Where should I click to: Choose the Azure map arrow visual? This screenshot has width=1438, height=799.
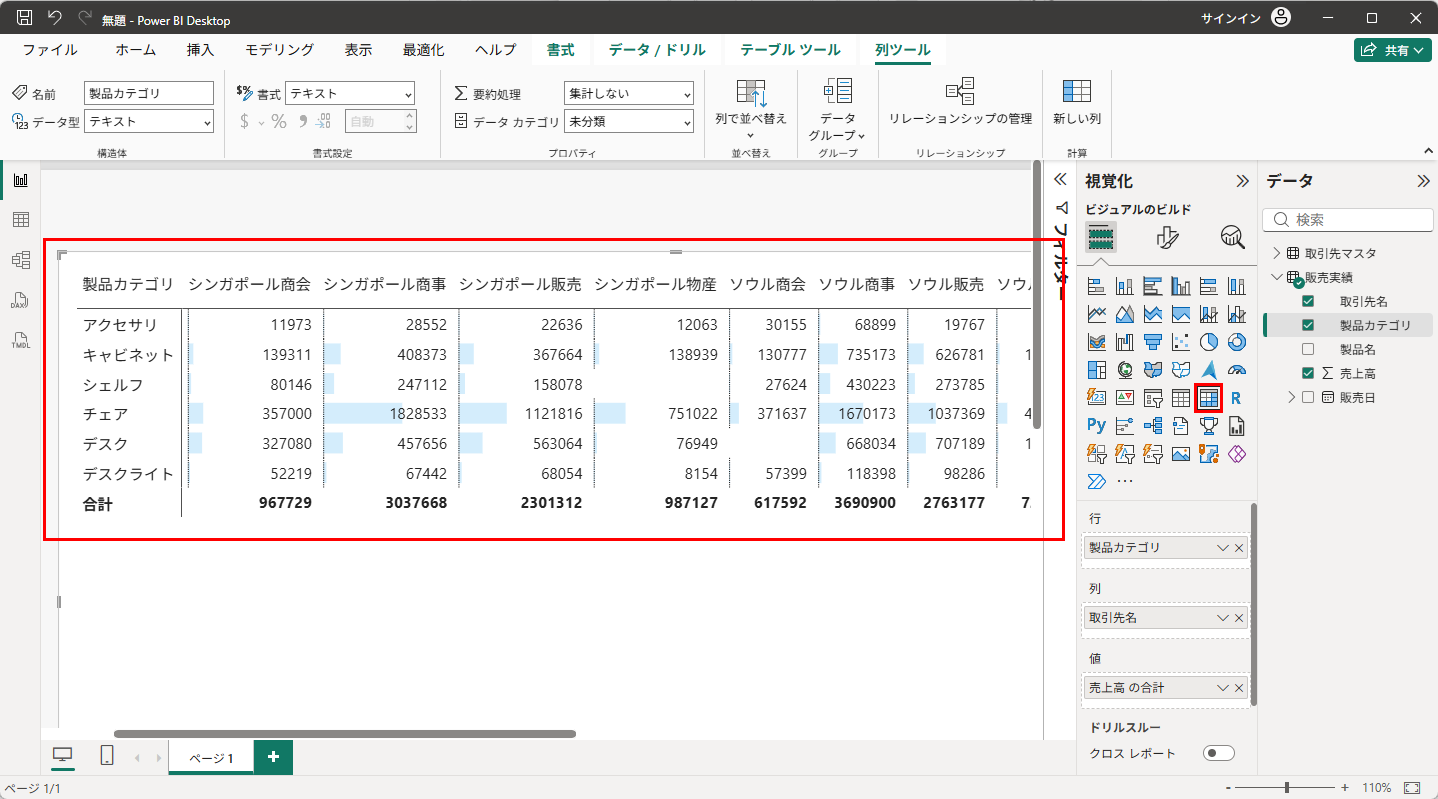click(x=1209, y=370)
